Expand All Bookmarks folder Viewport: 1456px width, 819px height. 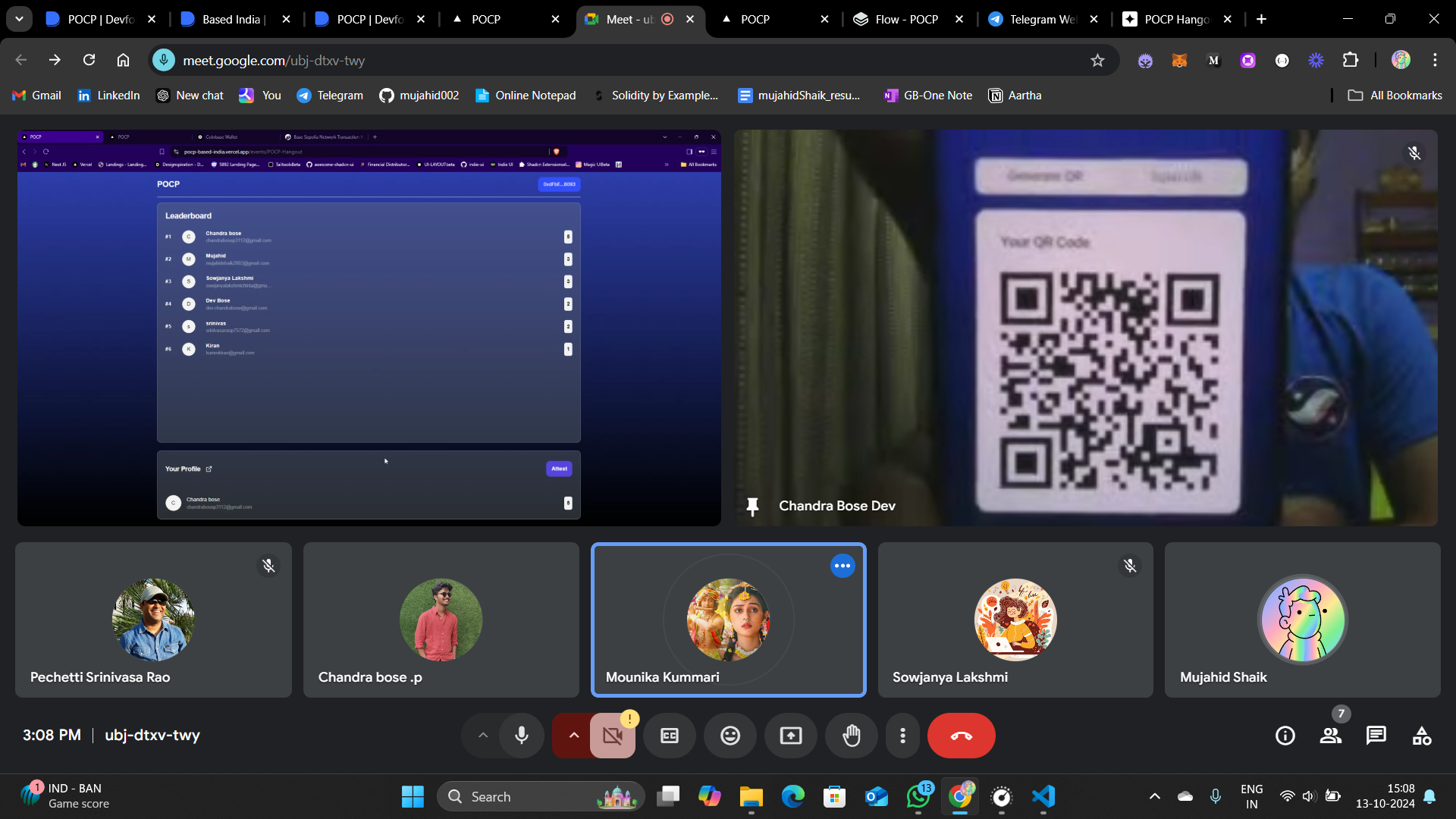(1395, 96)
